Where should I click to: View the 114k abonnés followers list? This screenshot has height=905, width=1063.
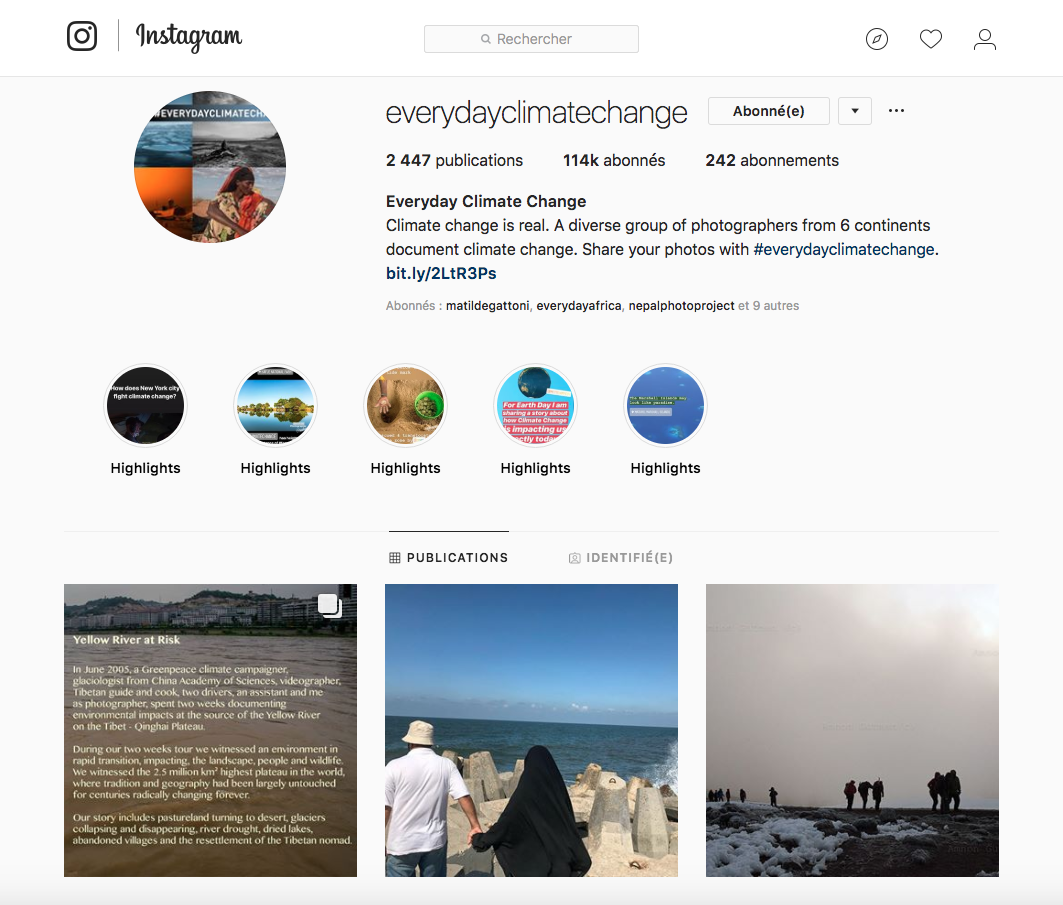pos(614,161)
